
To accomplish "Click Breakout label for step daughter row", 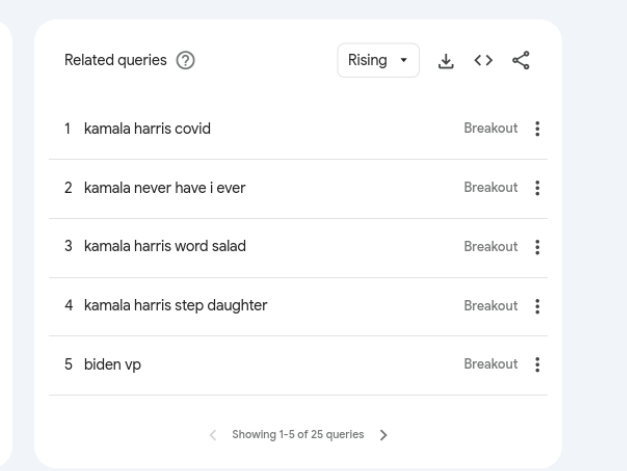I will point(491,306).
